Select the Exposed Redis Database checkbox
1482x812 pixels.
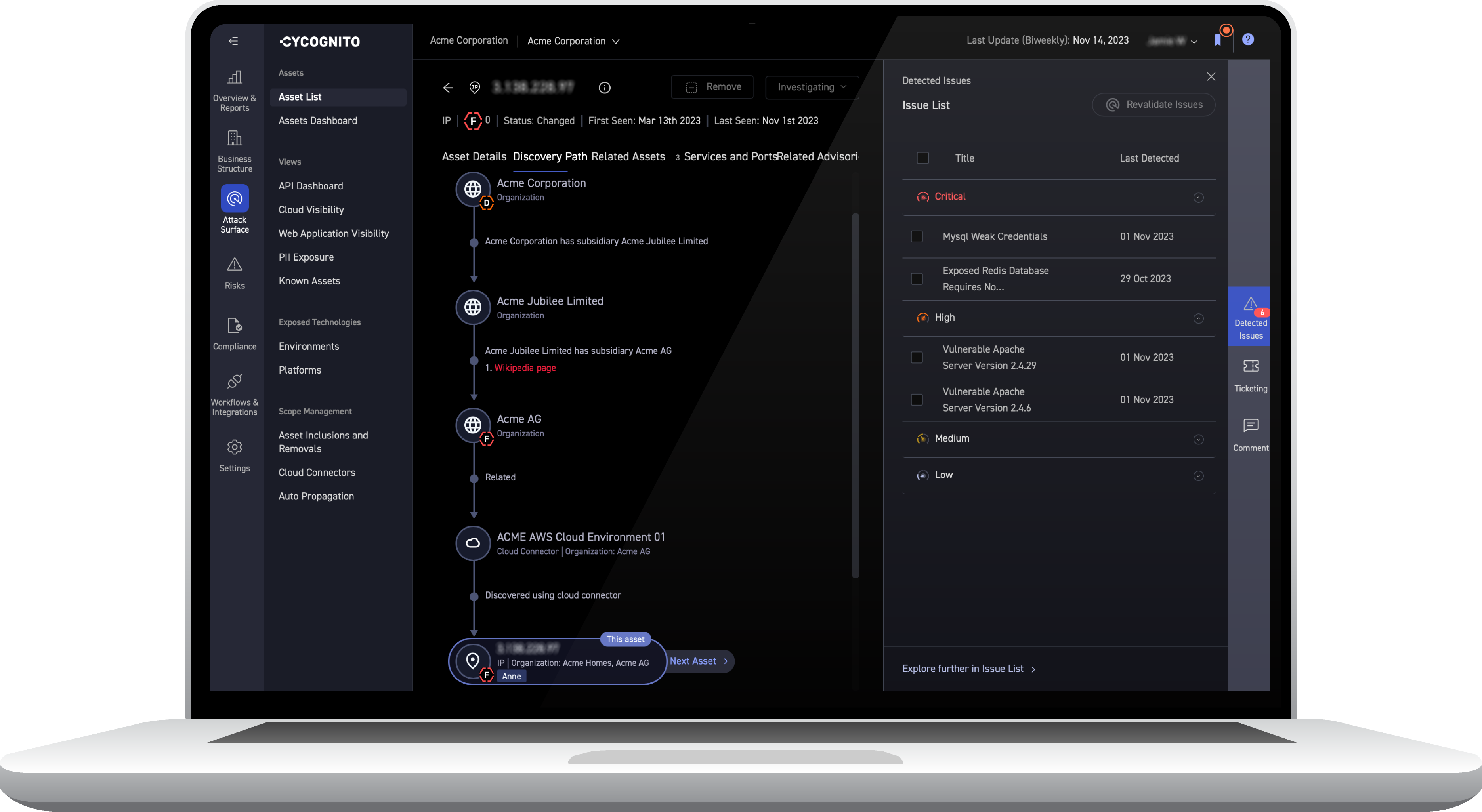[917, 278]
